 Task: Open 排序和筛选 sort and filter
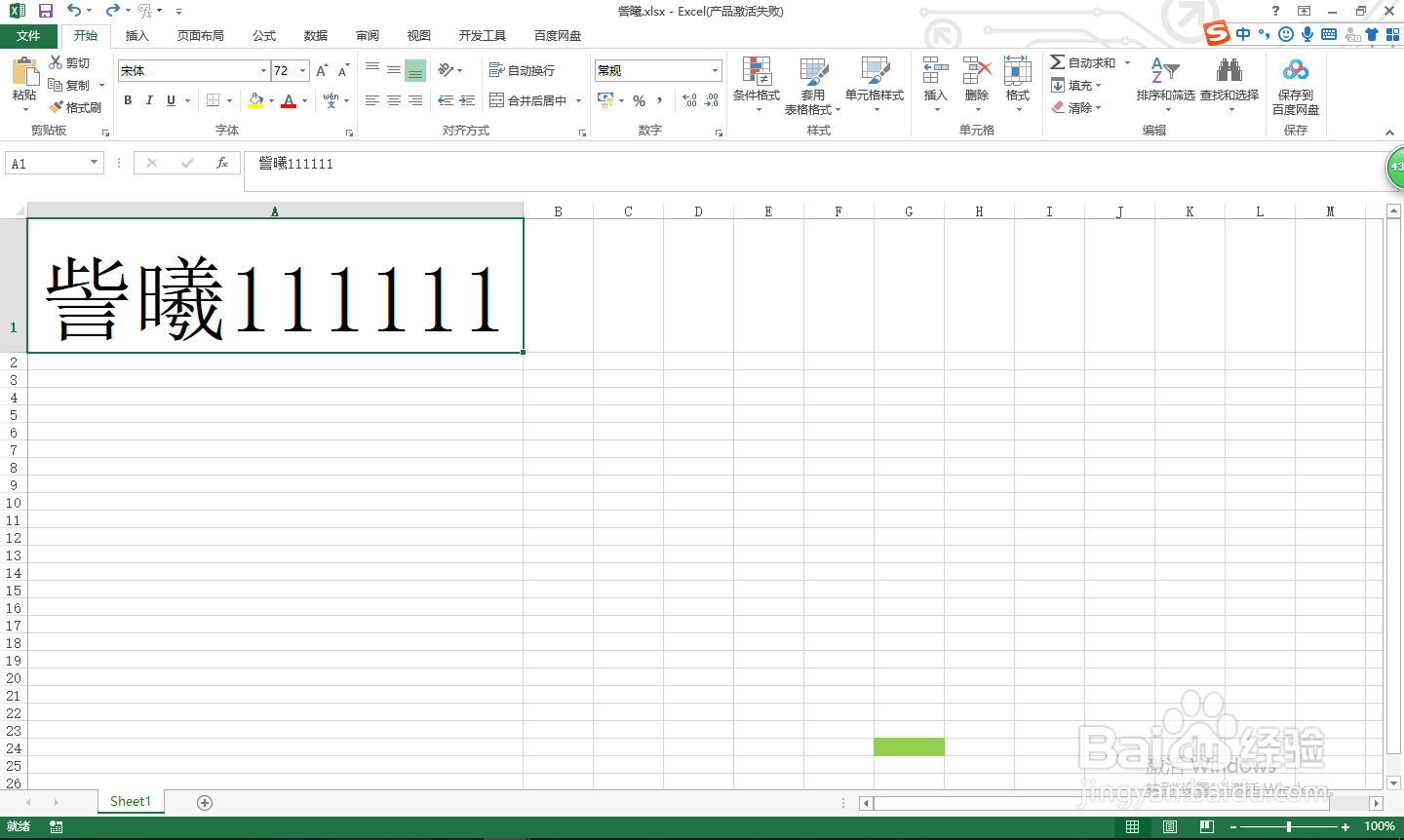pyautogui.click(x=1165, y=84)
